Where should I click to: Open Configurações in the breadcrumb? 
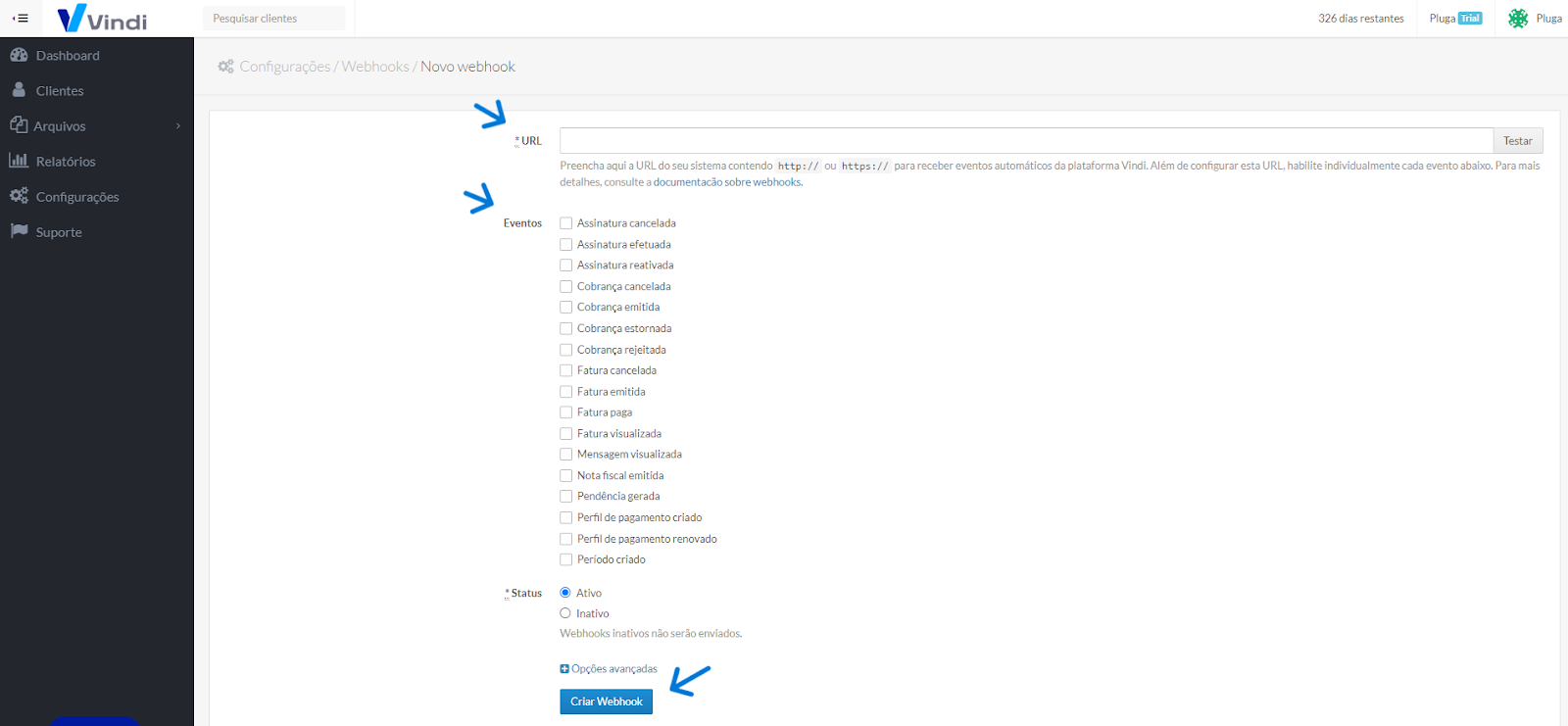pyautogui.click(x=285, y=67)
